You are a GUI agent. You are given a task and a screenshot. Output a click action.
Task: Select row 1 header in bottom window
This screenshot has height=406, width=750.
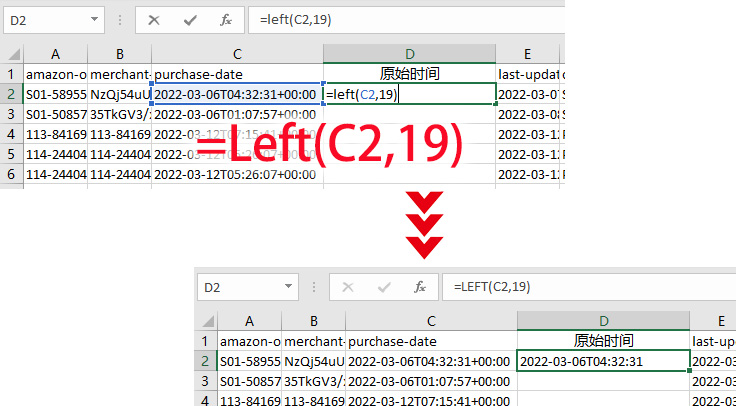(x=206, y=341)
